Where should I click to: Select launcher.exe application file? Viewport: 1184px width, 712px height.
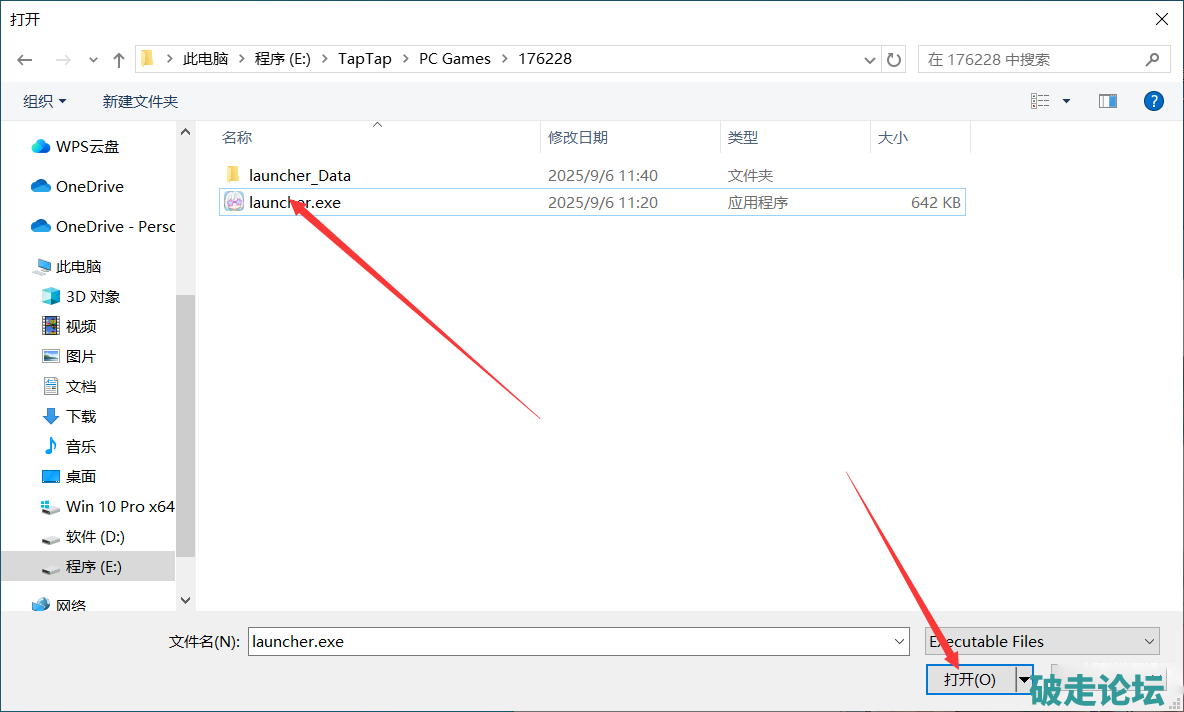point(295,202)
